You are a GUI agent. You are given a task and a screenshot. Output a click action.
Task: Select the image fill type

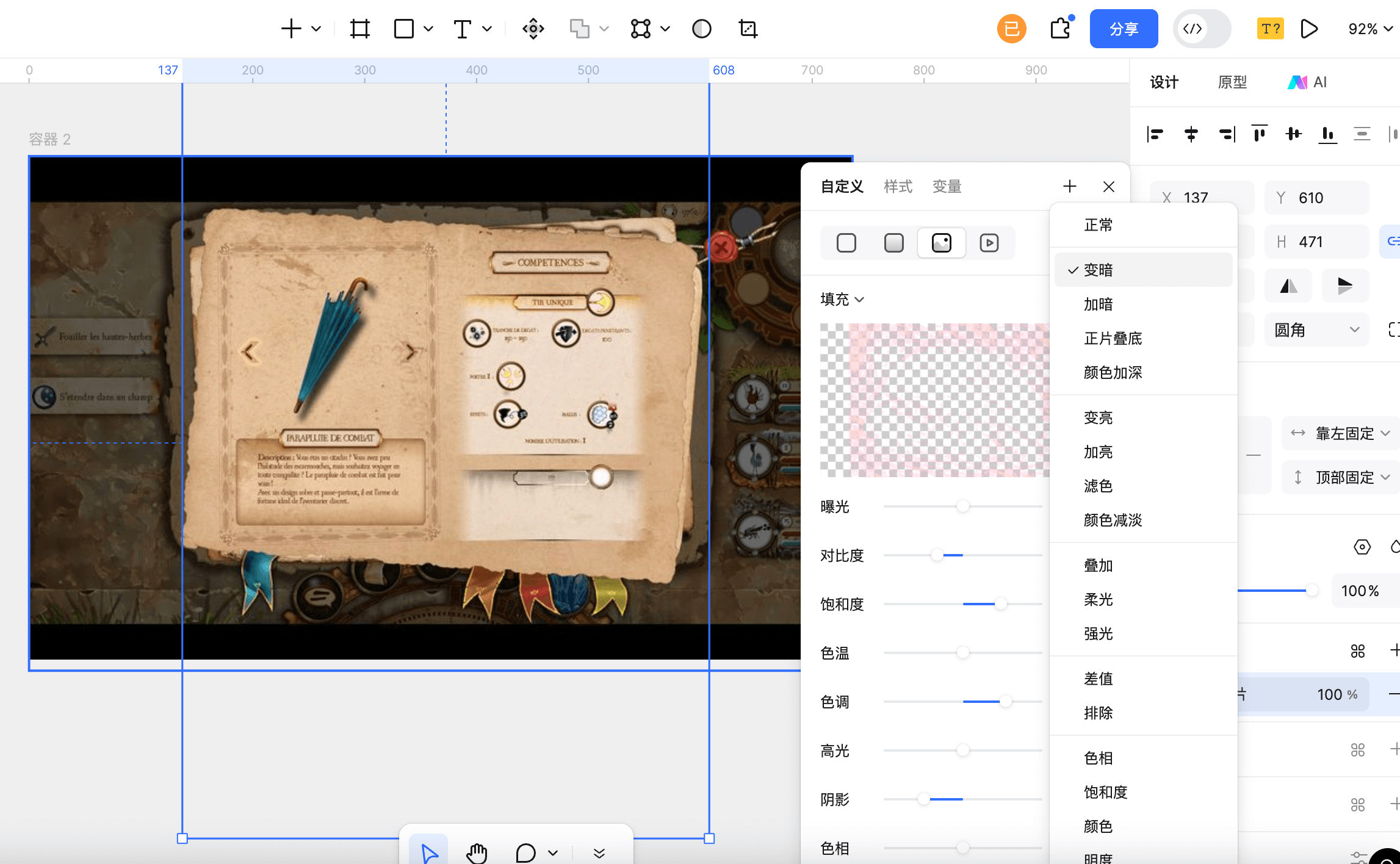tap(941, 243)
